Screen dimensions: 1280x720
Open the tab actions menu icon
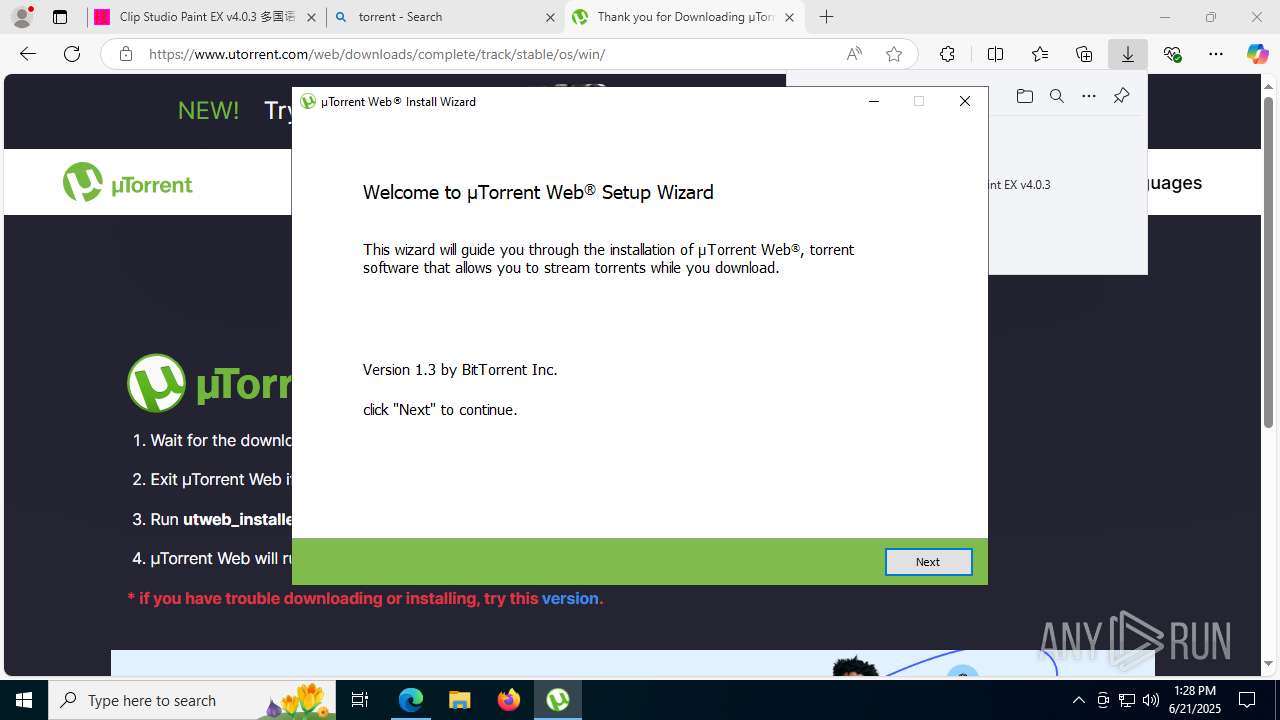(x=60, y=17)
